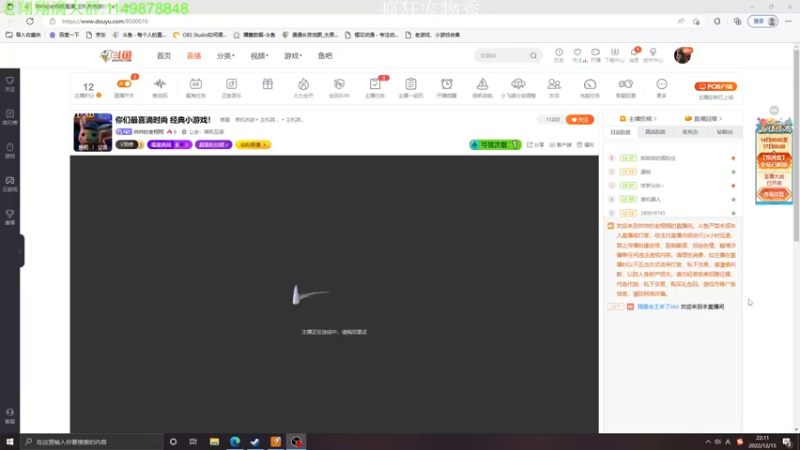This screenshot has height=450, width=800.
Task: Open the 关注 heart icon in header
Action: (577, 52)
